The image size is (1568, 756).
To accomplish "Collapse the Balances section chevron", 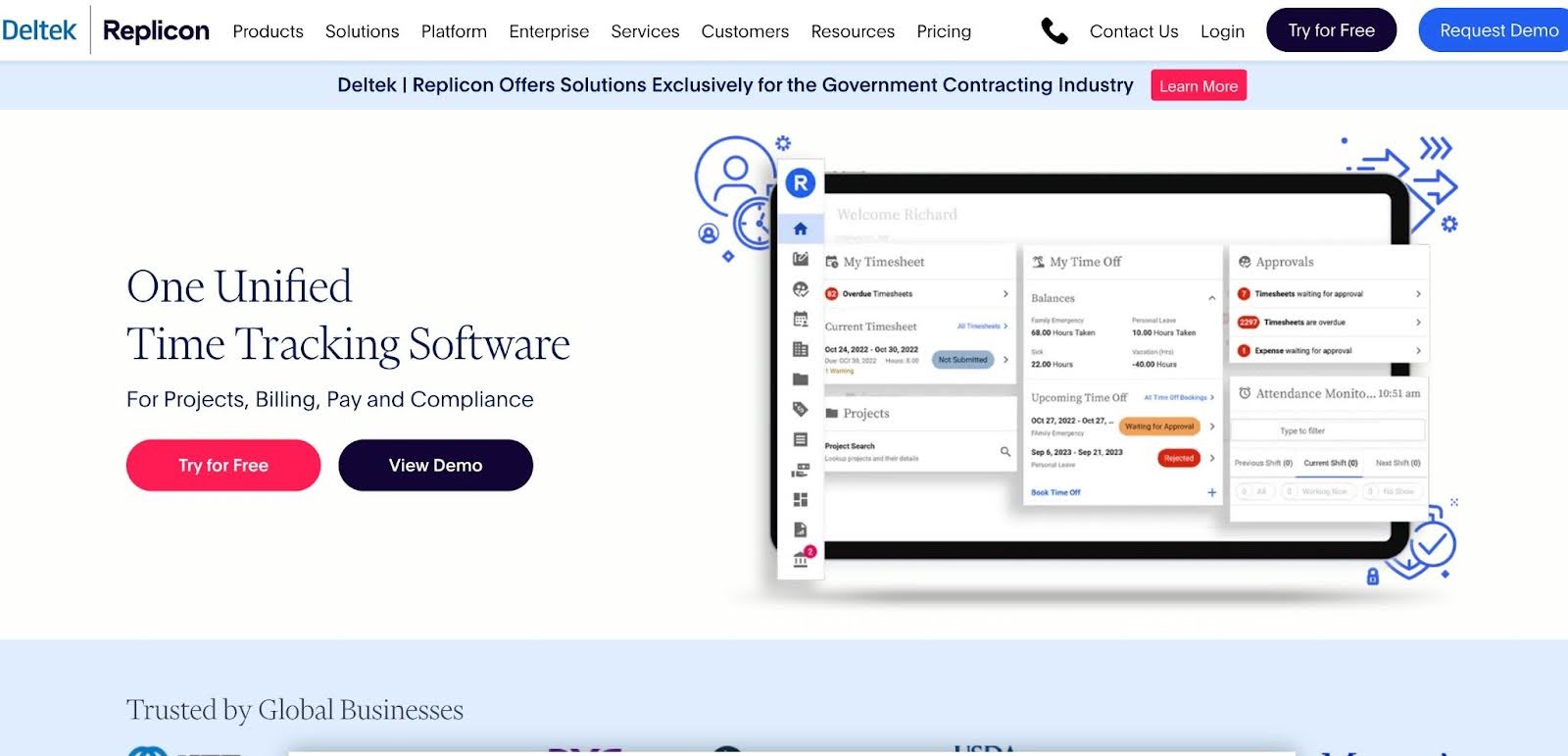I will [x=1212, y=298].
